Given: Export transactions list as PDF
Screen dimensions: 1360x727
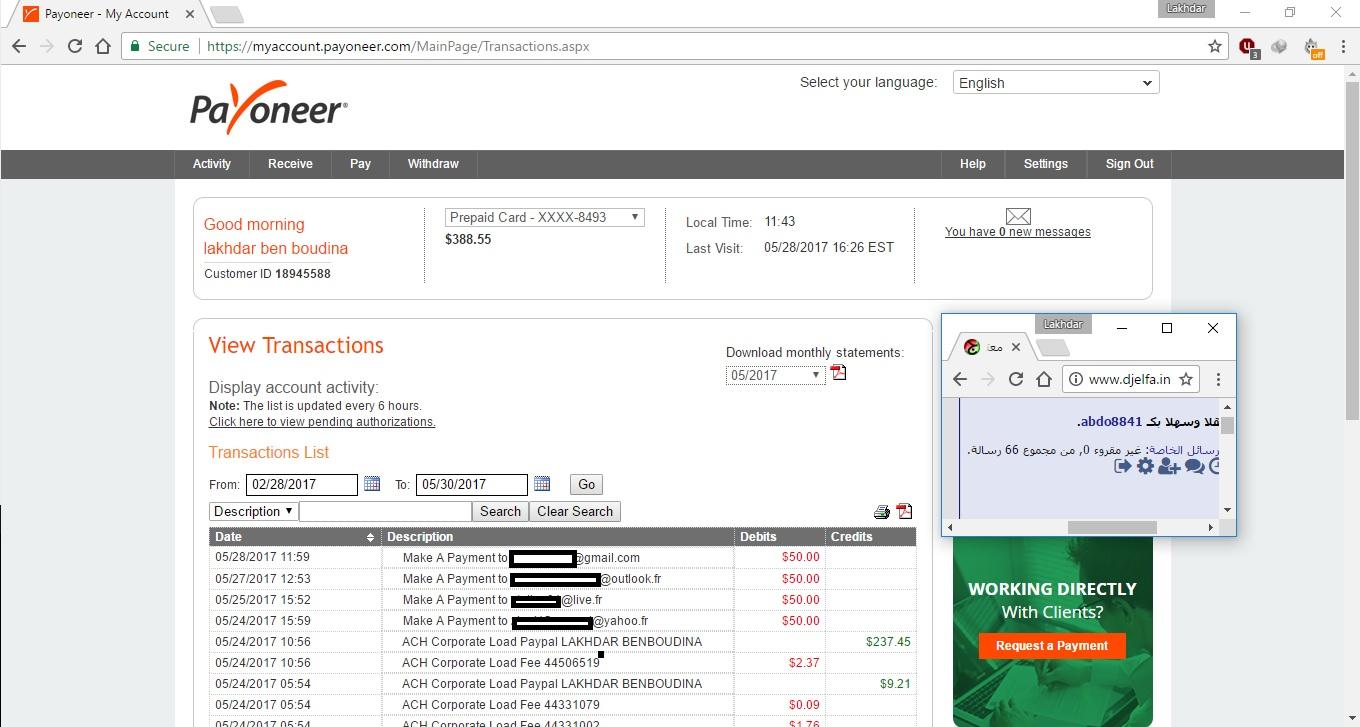Looking at the screenshot, I should pos(904,511).
